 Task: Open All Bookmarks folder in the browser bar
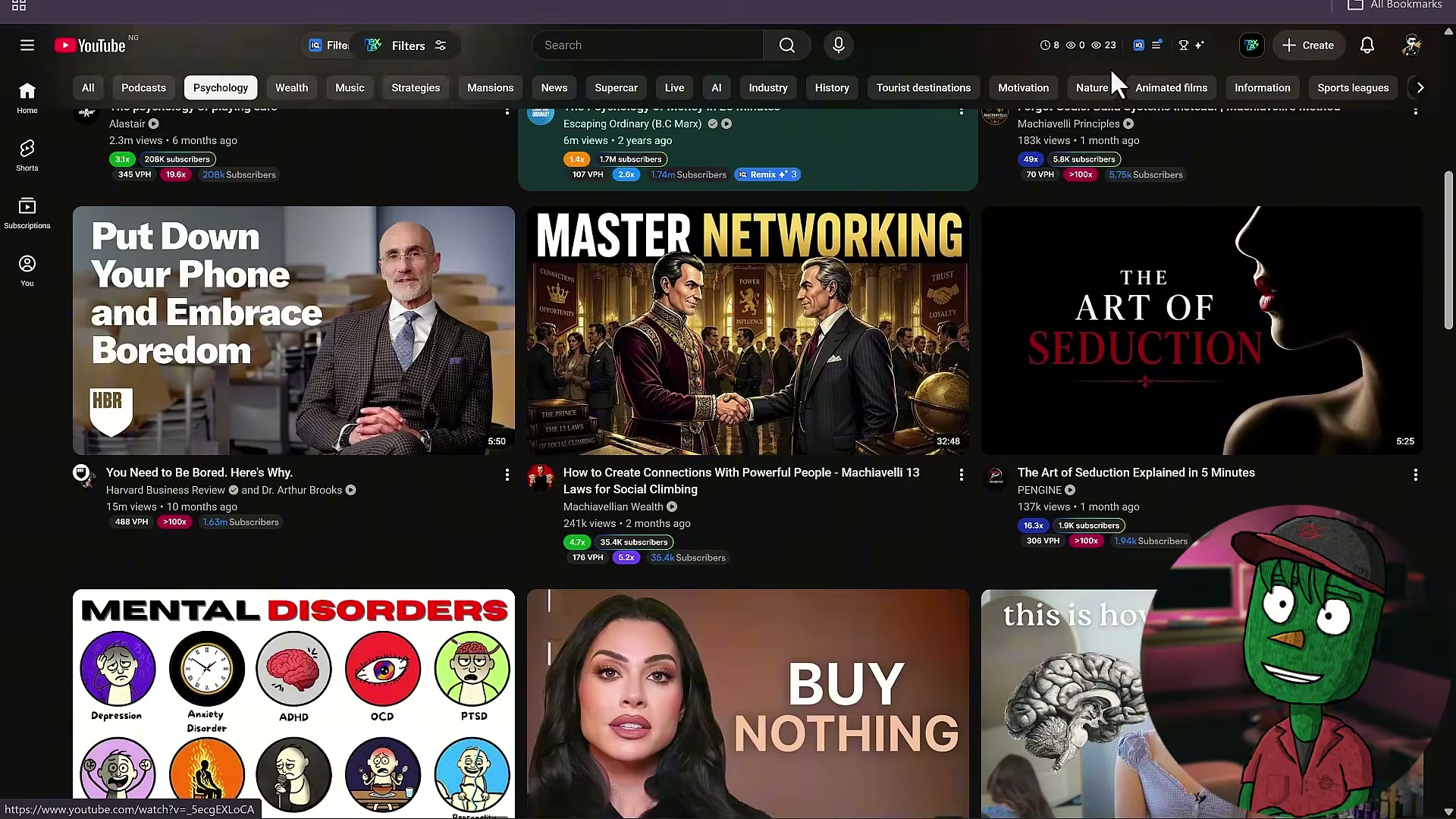[x=1395, y=5]
